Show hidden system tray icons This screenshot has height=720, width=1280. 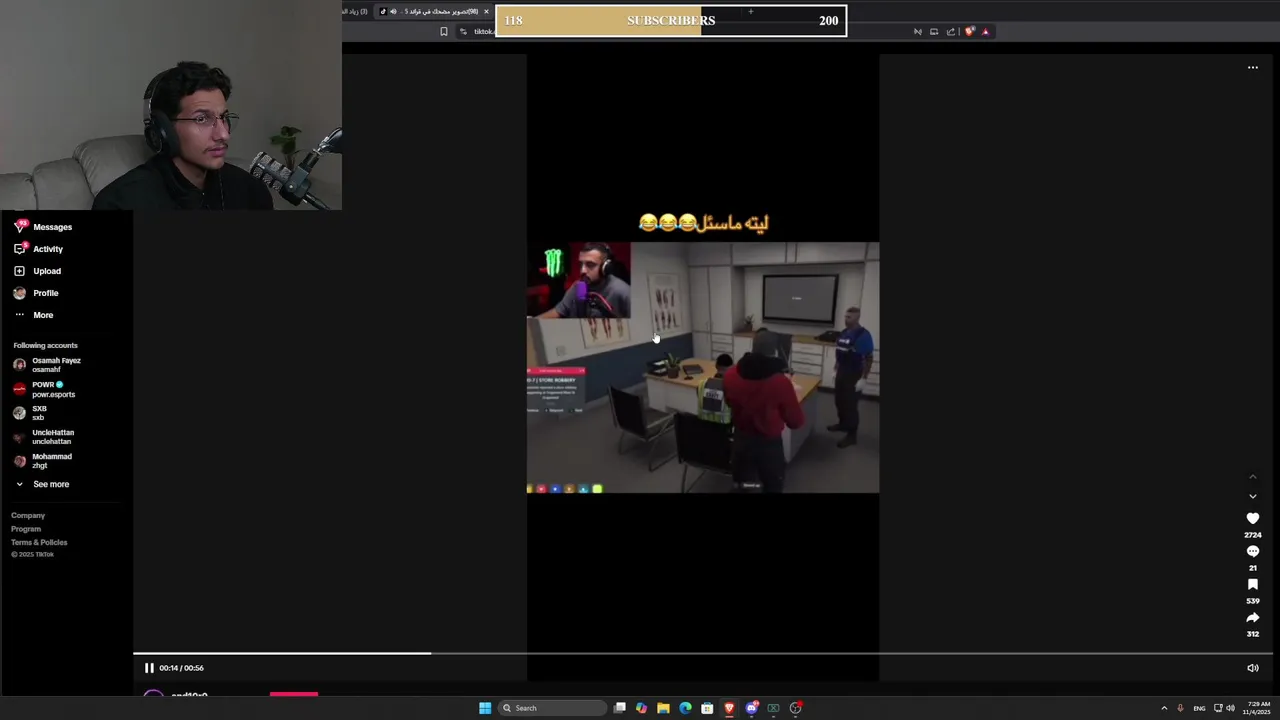pos(1164,708)
